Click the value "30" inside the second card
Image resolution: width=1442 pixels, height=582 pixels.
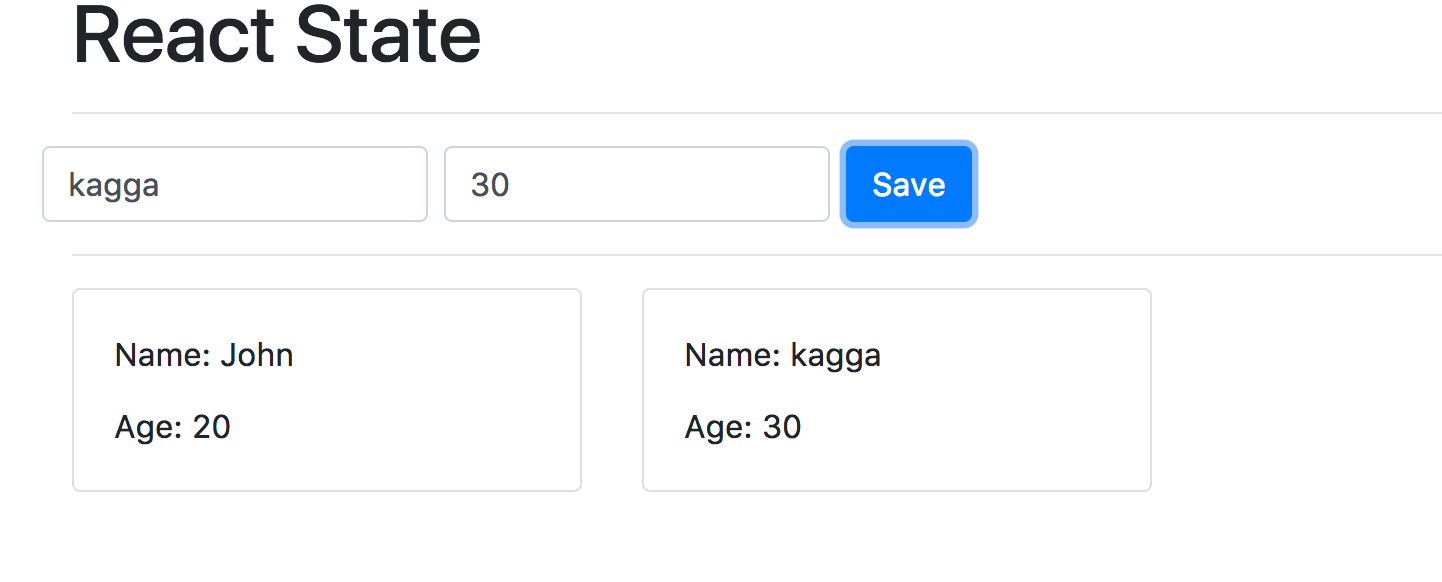(782, 427)
